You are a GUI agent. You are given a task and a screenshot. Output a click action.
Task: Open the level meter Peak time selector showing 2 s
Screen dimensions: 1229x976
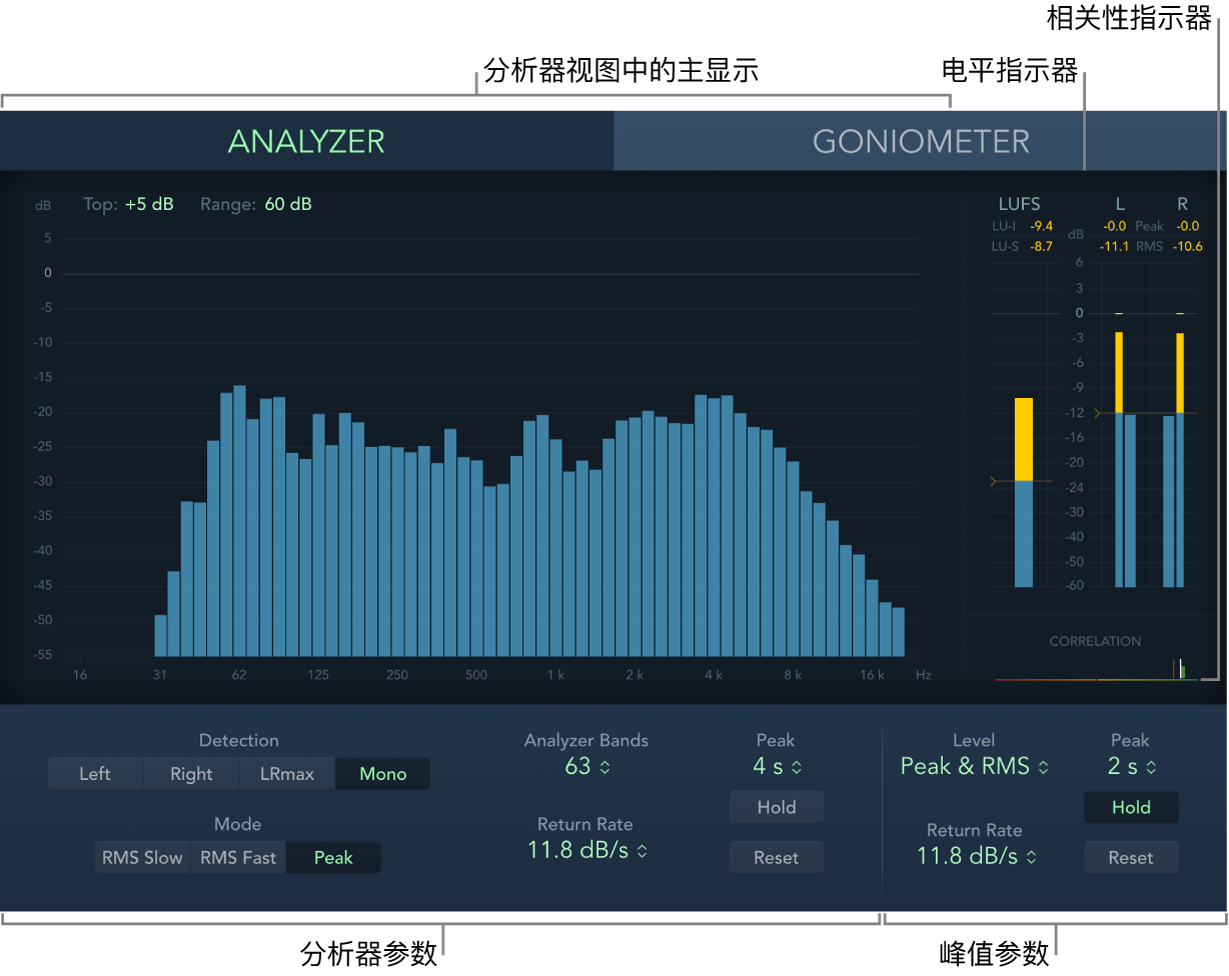tap(1130, 766)
